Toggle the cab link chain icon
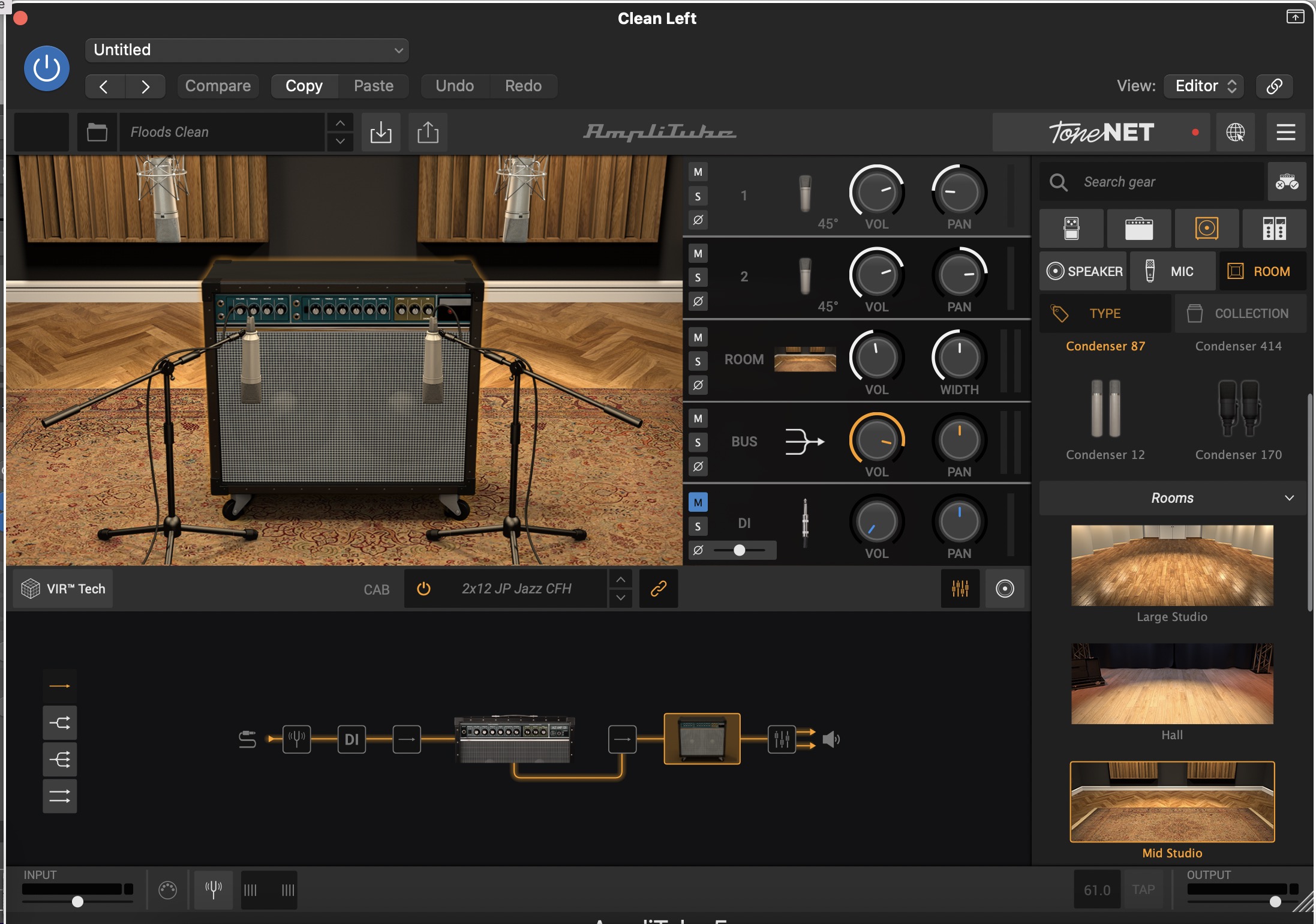This screenshot has width=1316, height=924. click(x=658, y=589)
